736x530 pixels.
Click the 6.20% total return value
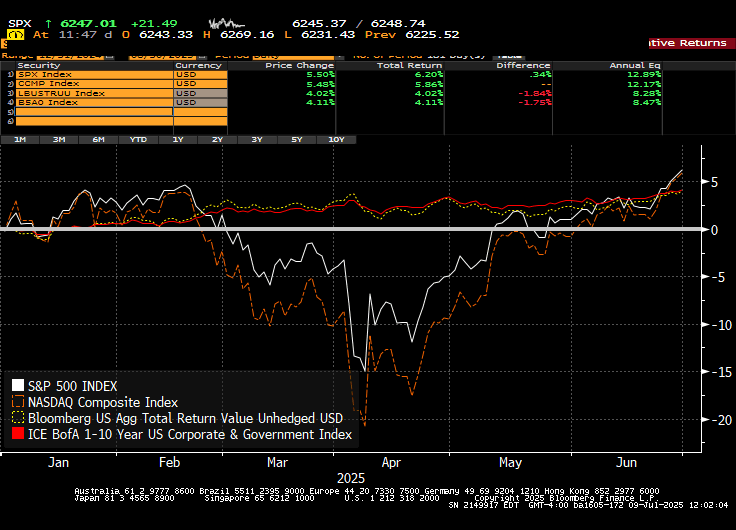(x=429, y=74)
